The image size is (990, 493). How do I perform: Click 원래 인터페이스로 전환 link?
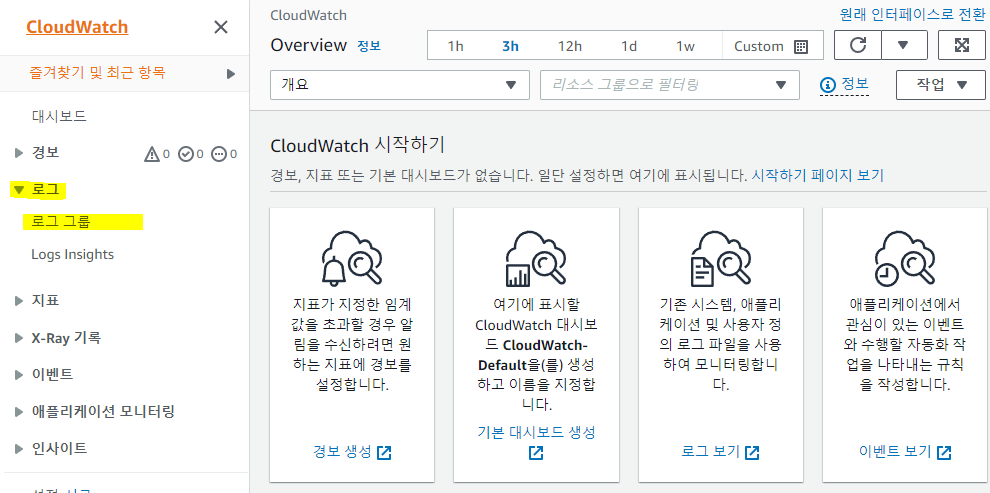[912, 13]
